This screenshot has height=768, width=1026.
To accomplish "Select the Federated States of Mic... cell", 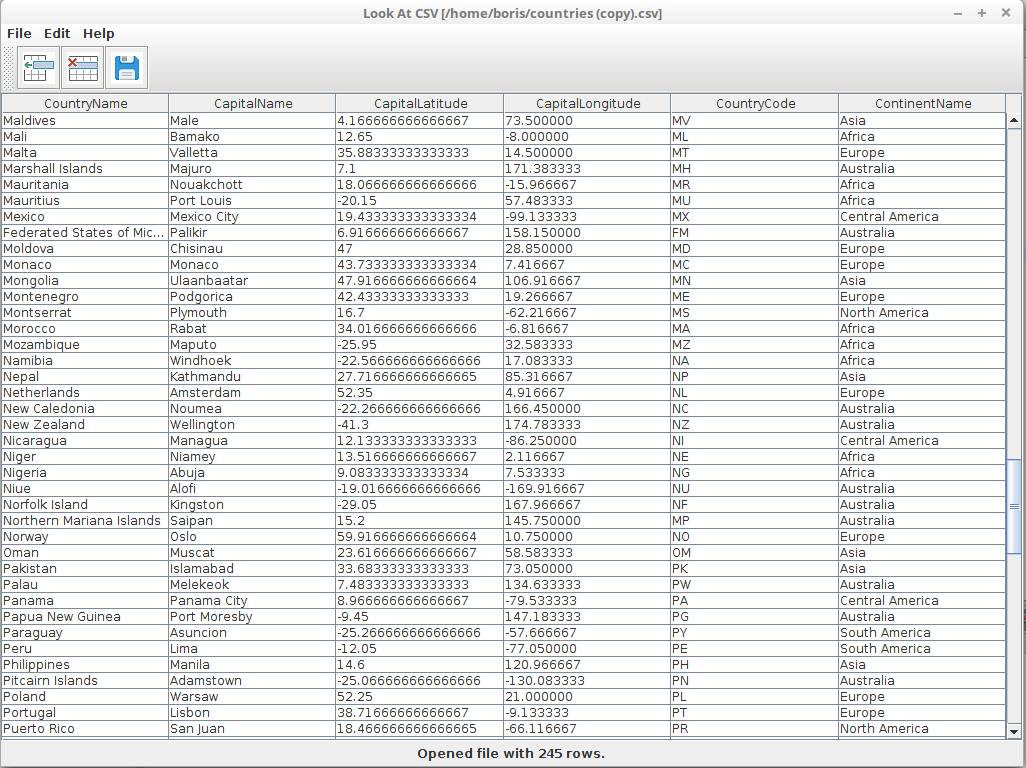I will point(85,233).
